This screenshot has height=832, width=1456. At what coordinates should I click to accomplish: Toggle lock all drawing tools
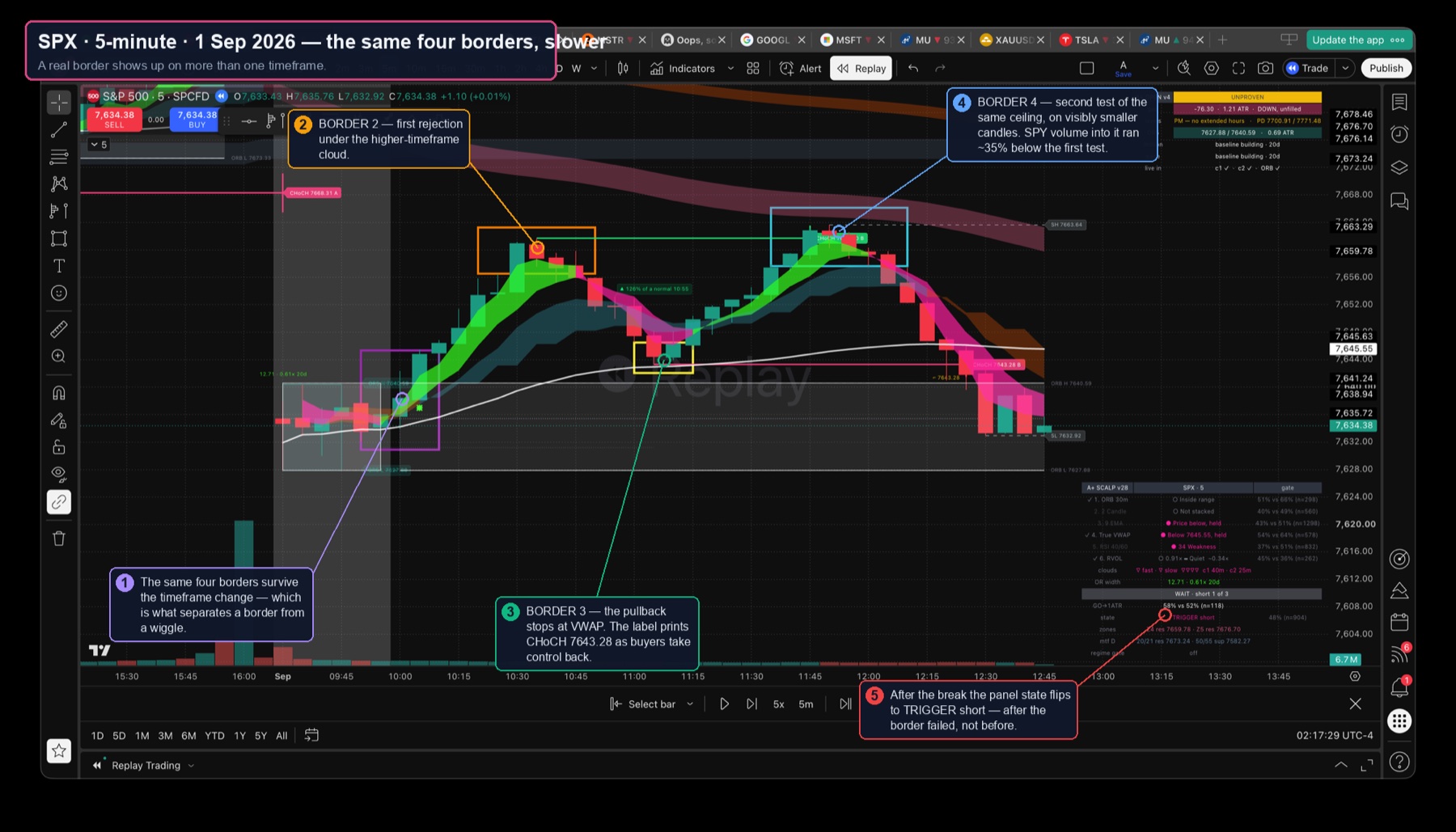(x=59, y=447)
